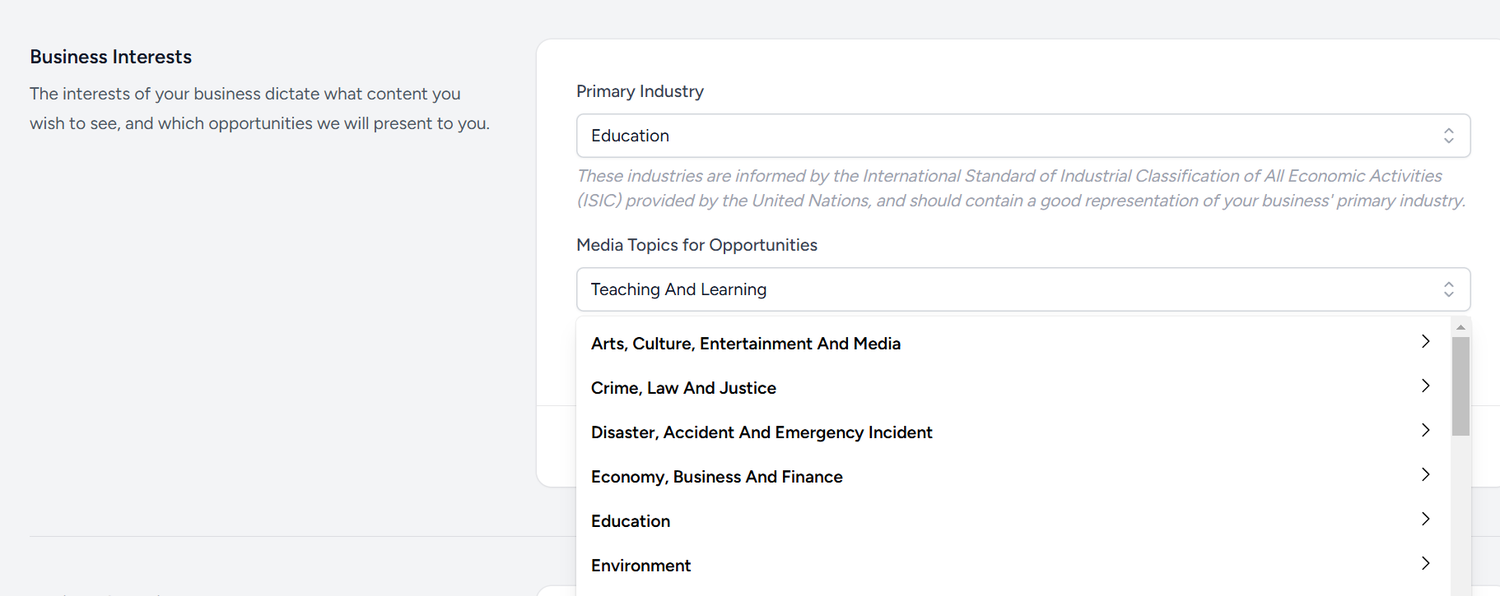Pick the Economy, Business And Finance topic
Viewport: 1500px width, 596px height.
pos(717,477)
